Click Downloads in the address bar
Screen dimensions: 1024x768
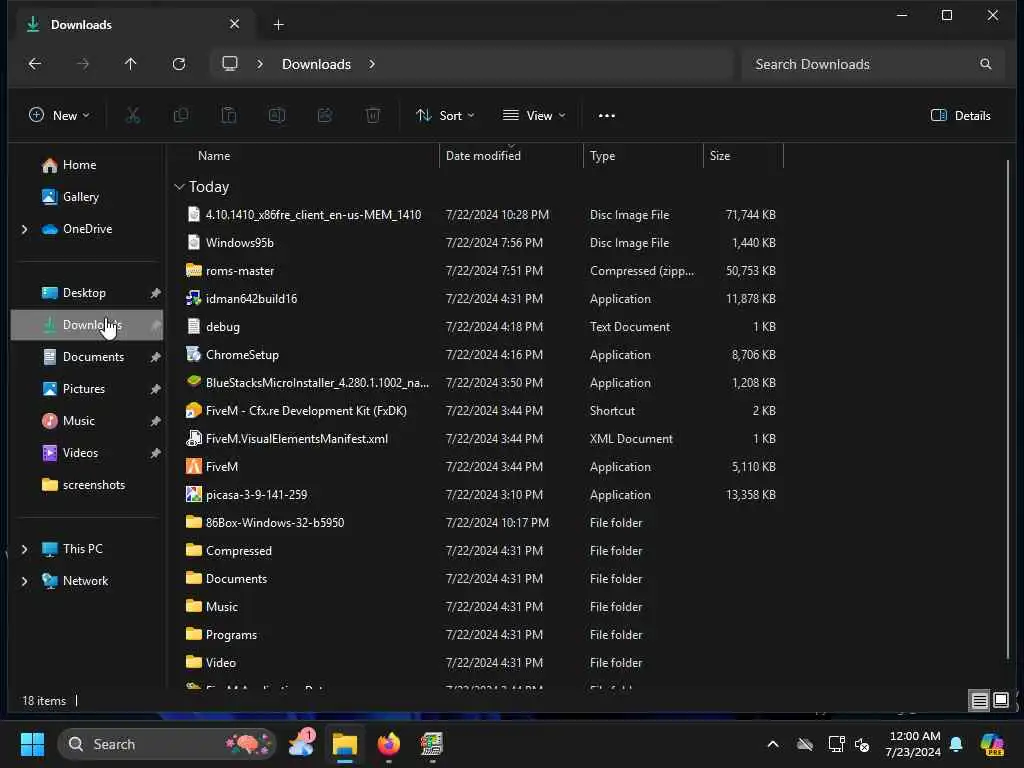tap(317, 64)
